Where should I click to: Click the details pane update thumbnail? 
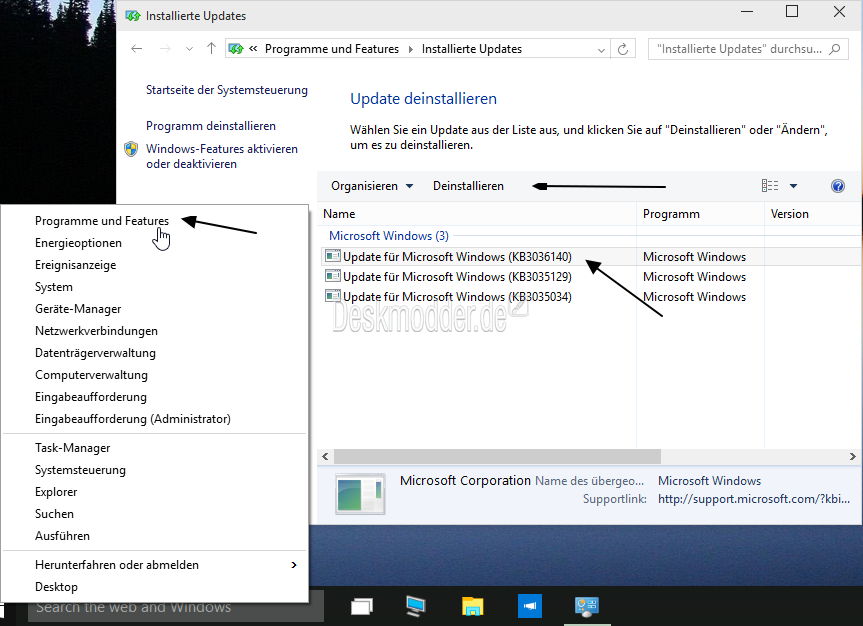pyautogui.click(x=360, y=494)
